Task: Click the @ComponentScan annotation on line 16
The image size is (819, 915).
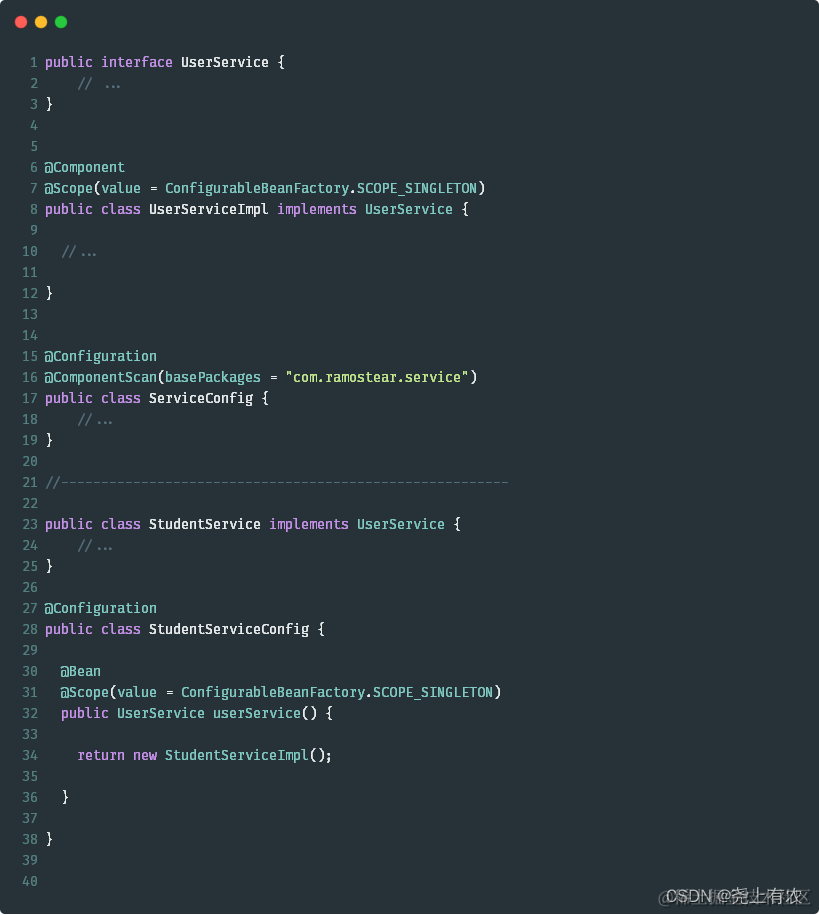Action: click(101, 378)
